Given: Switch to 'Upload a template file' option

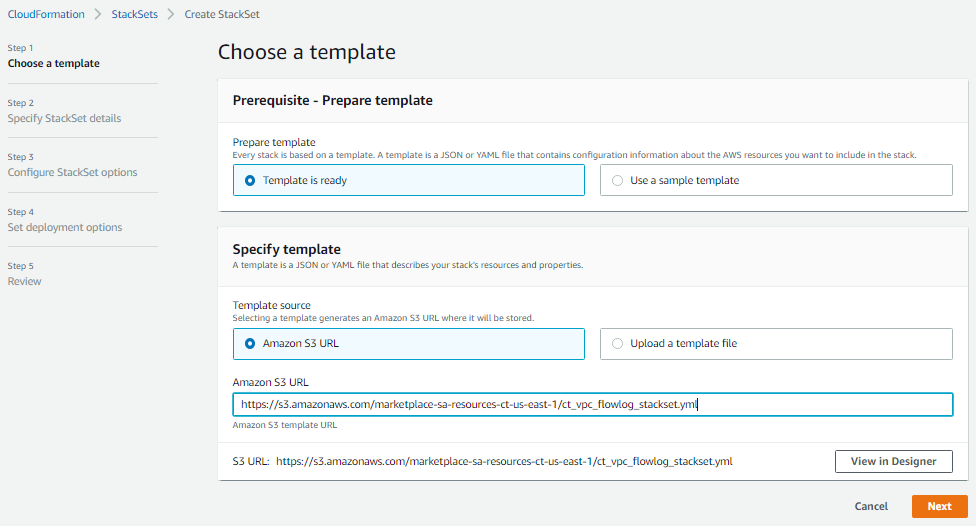Looking at the screenshot, I should 617,343.
